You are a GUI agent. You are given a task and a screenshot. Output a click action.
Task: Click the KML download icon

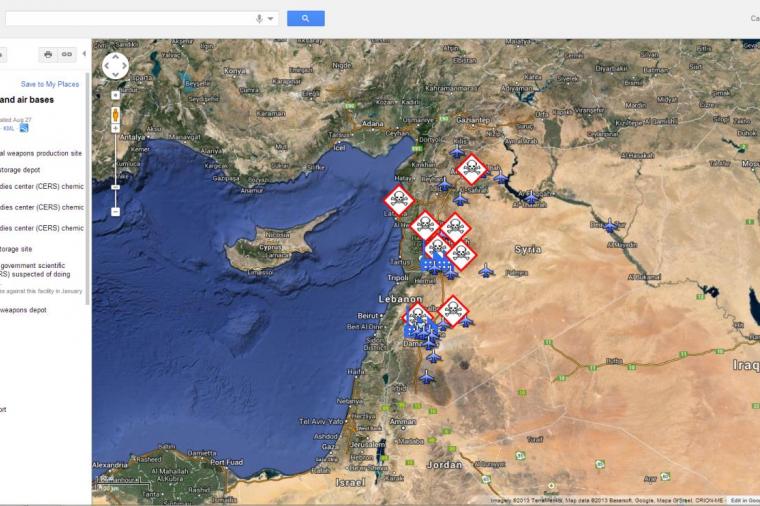click(x=24, y=127)
